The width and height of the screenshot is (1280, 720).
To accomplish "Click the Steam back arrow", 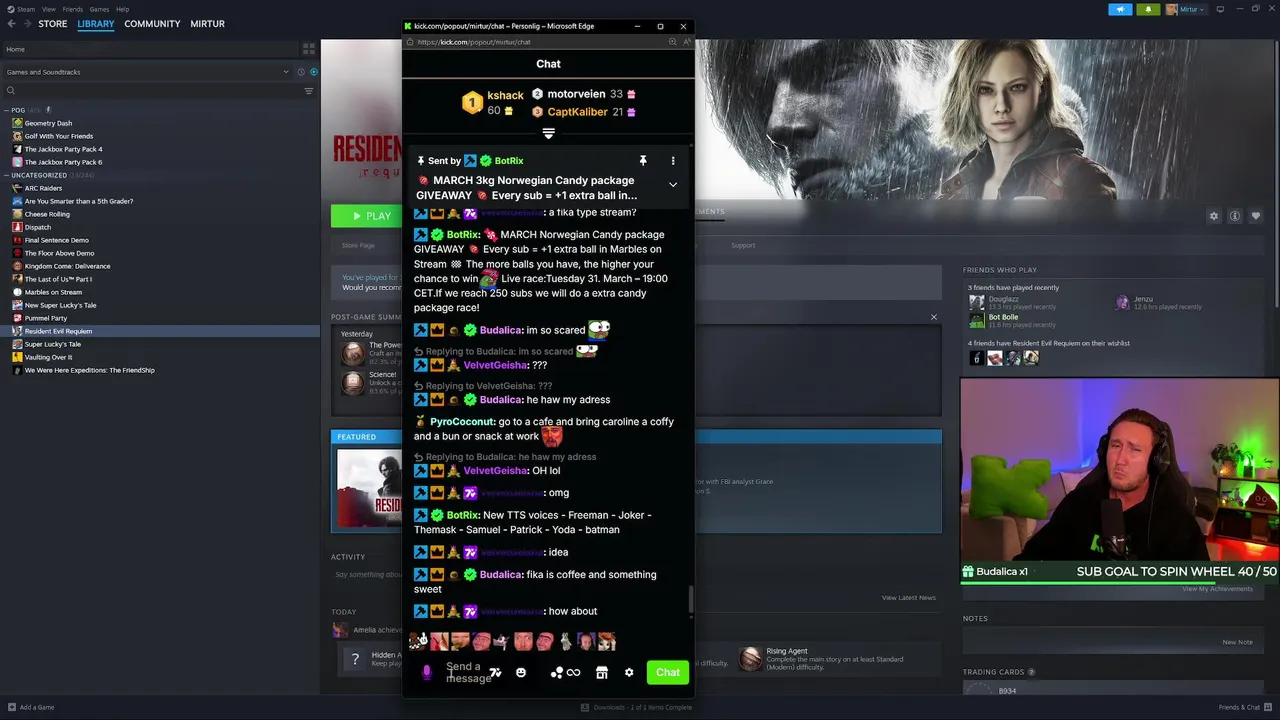I will 11,24.
